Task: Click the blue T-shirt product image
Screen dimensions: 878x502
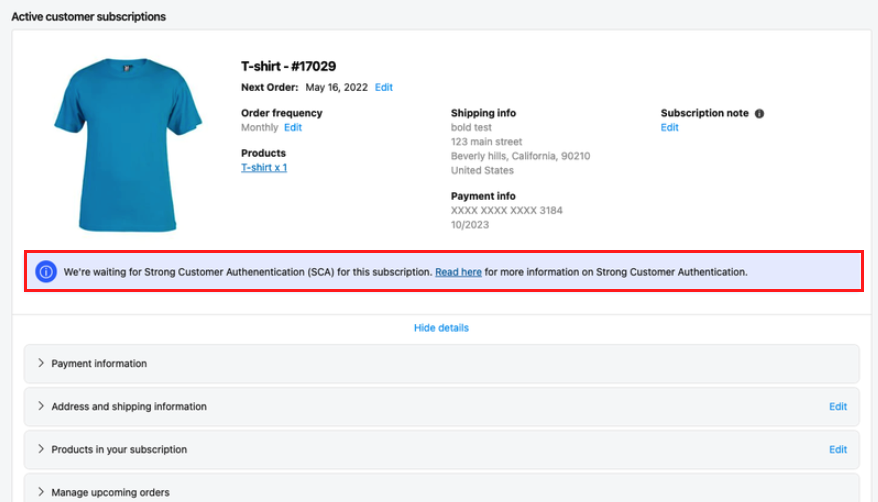Action: pos(128,145)
